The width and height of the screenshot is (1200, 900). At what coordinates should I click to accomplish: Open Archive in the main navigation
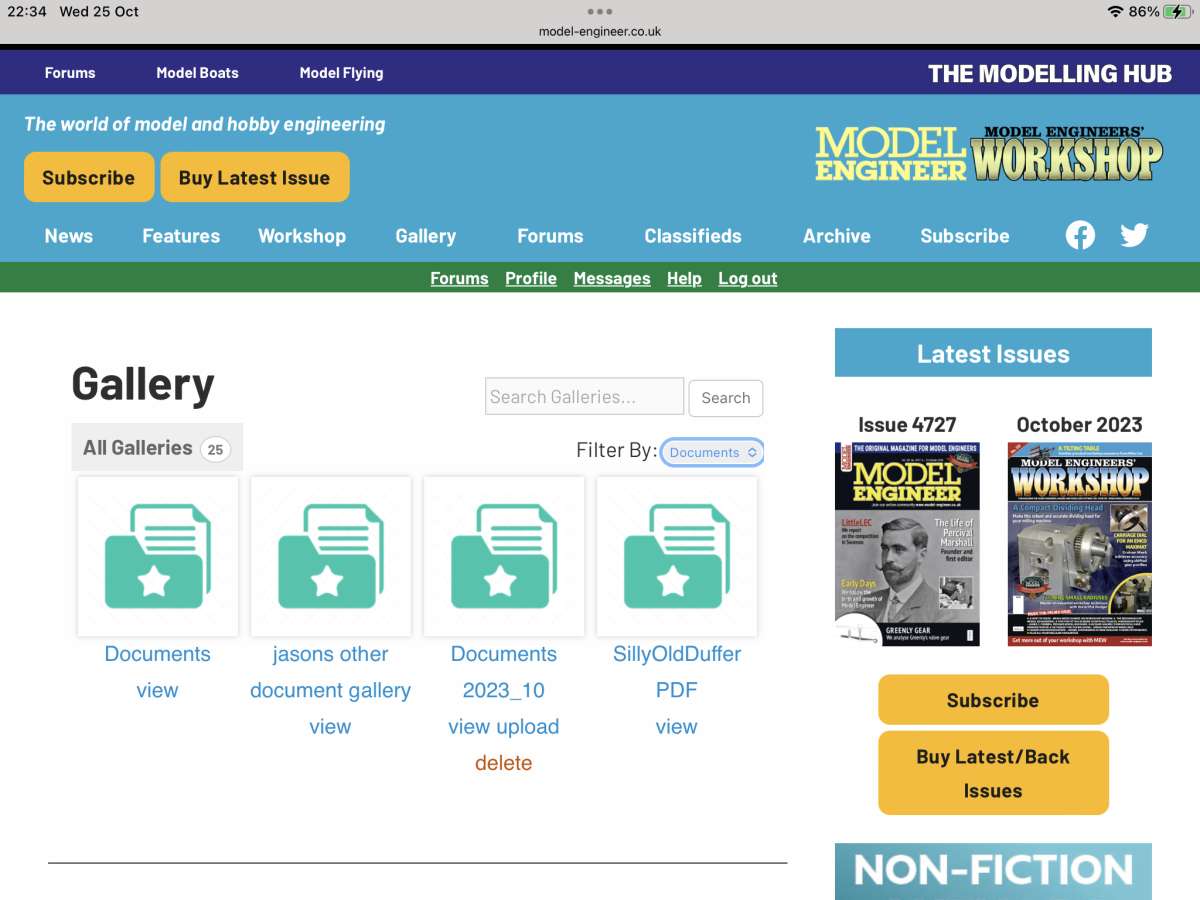click(x=837, y=236)
